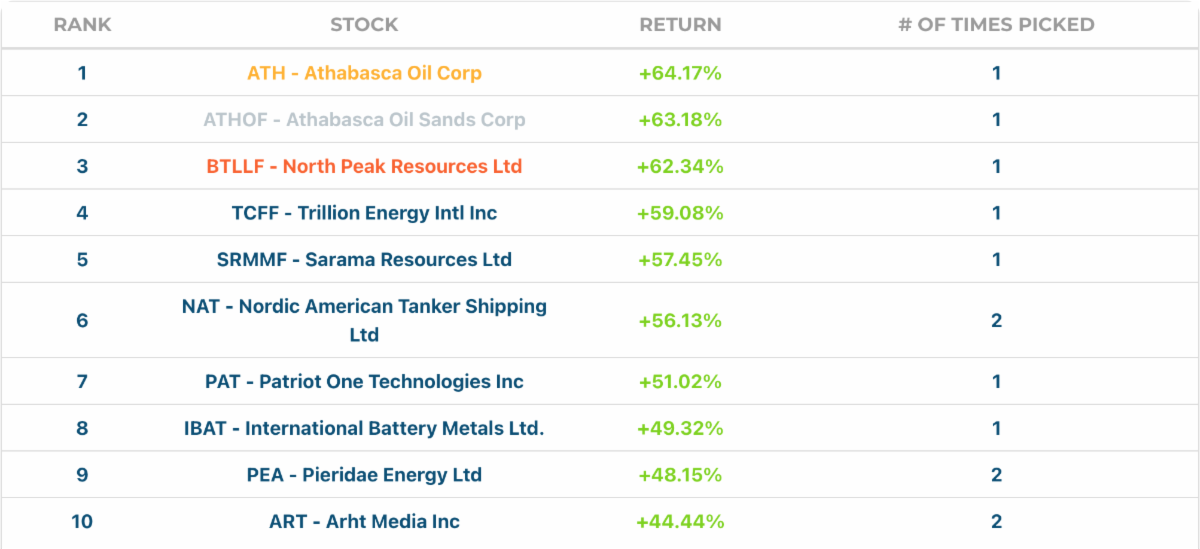Select IBAT - International Battery Metals Ltd.

(364, 429)
